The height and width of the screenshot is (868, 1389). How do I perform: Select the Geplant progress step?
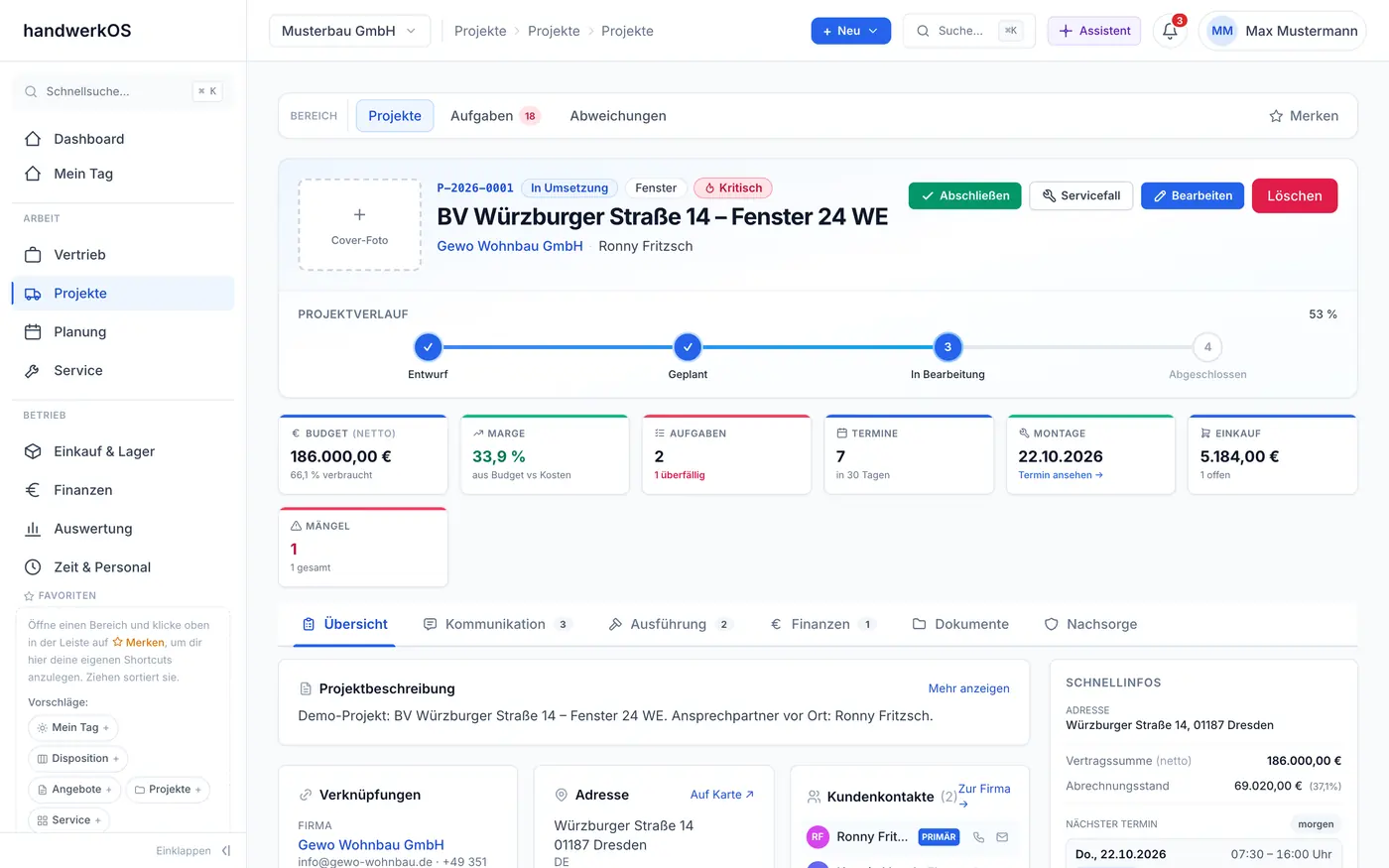click(688, 347)
